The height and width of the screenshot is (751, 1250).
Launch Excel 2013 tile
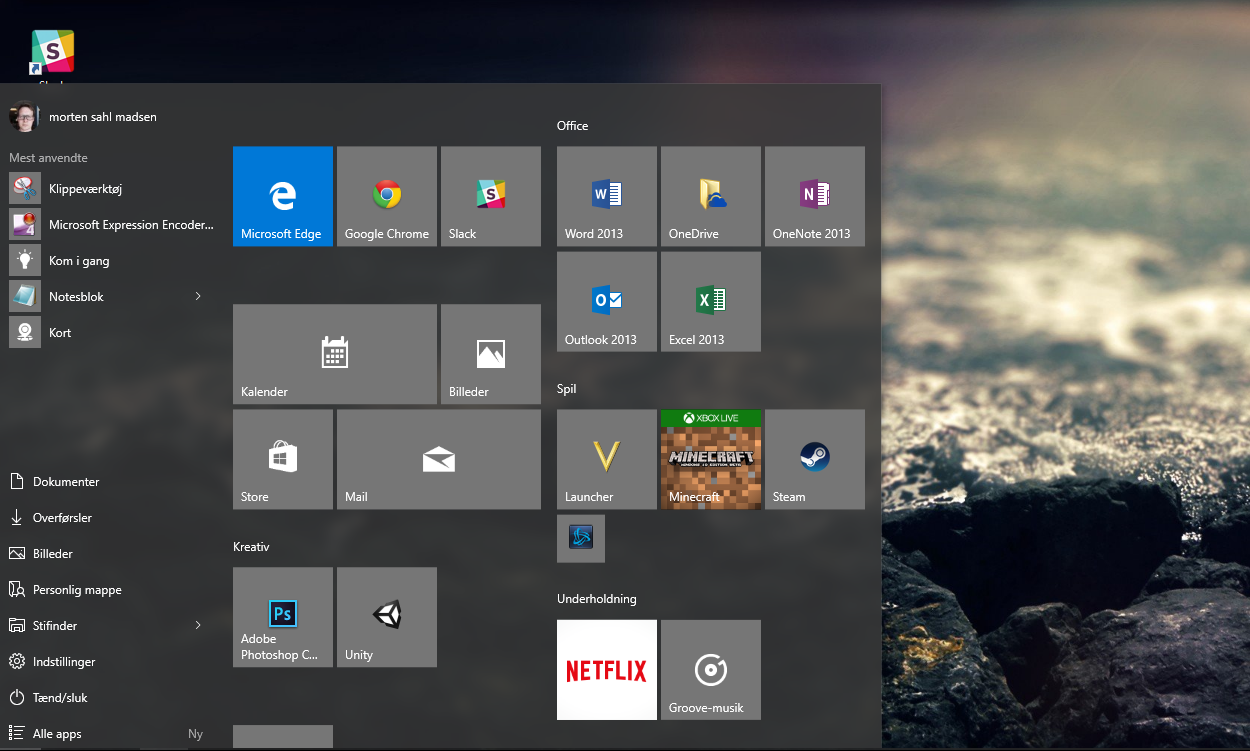point(710,301)
